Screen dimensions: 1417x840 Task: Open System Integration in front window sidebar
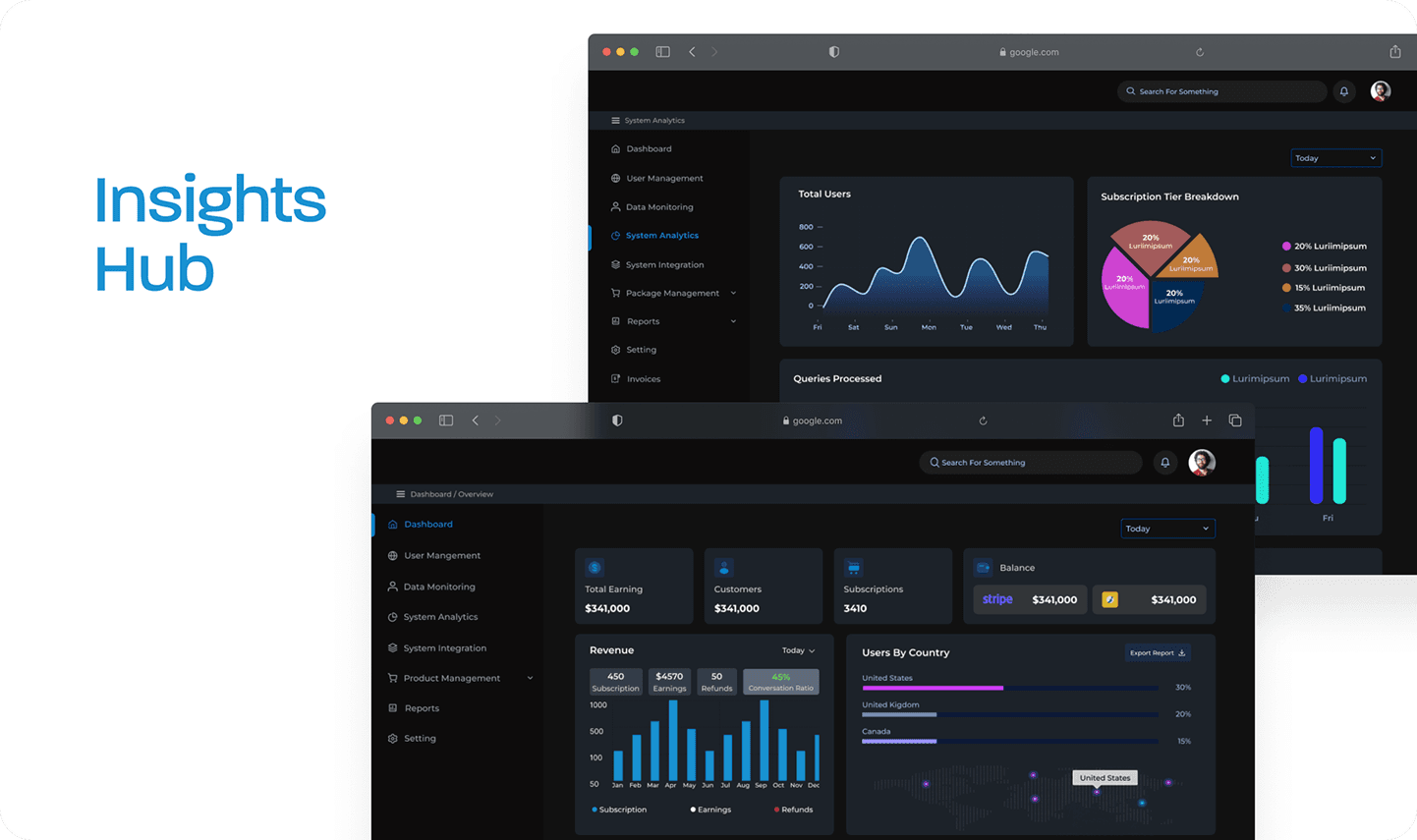pos(437,648)
